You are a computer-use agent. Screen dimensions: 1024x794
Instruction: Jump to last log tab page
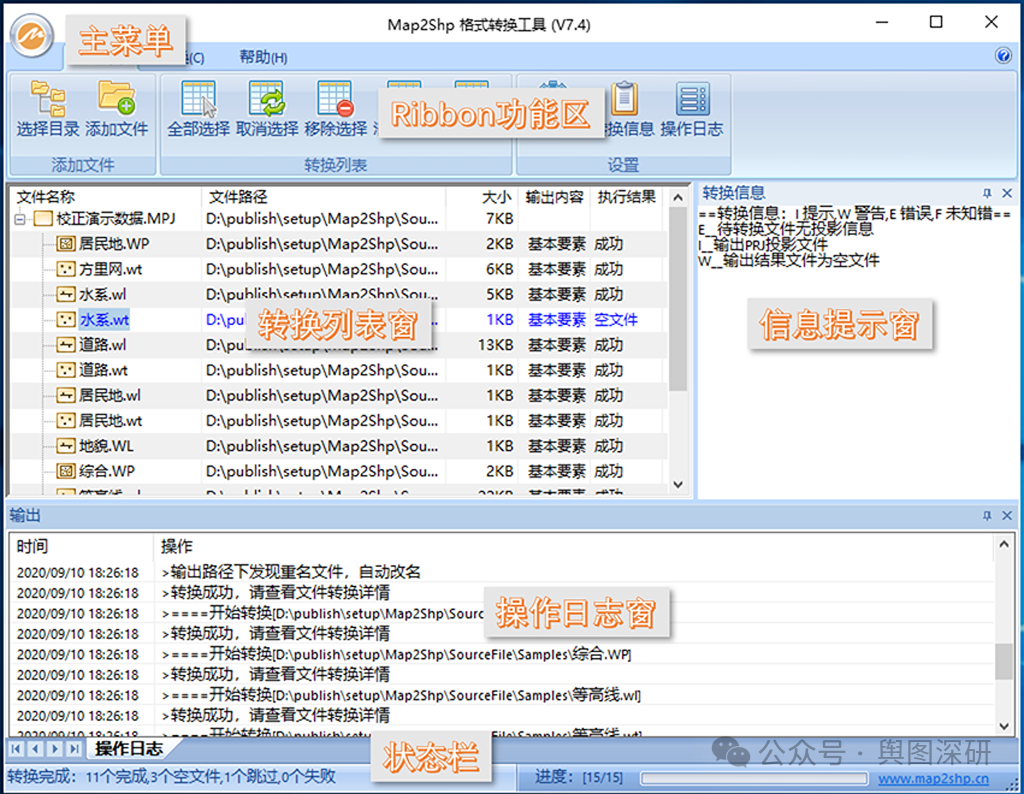[x=75, y=748]
